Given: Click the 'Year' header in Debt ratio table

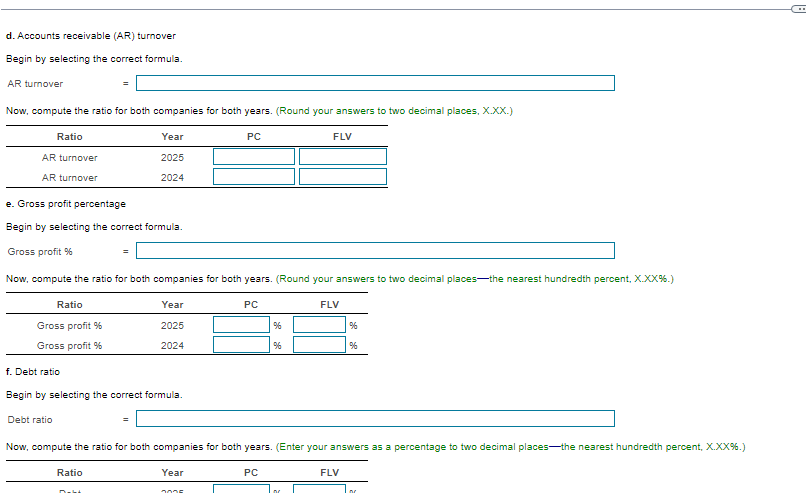Looking at the screenshot, I should pos(172,473).
